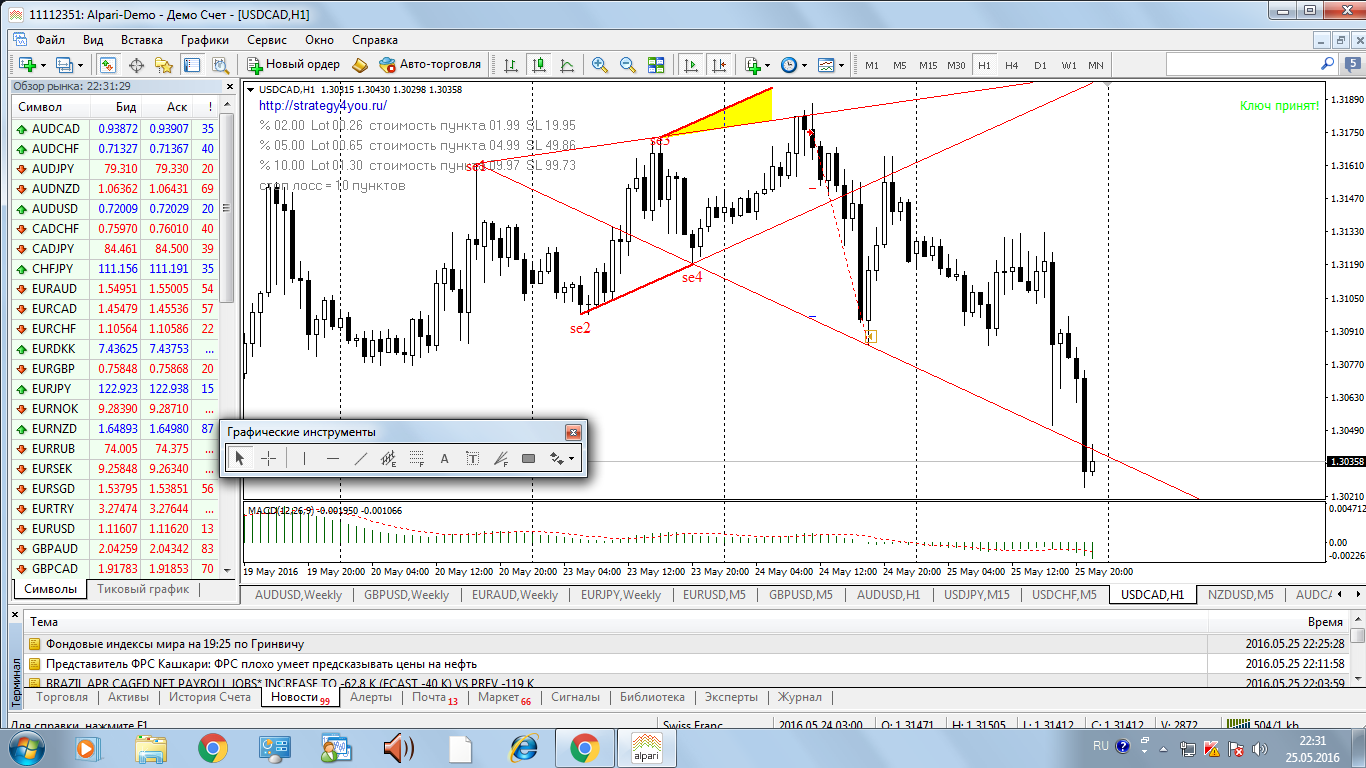Pick the vertical line drawing tool

[304, 459]
